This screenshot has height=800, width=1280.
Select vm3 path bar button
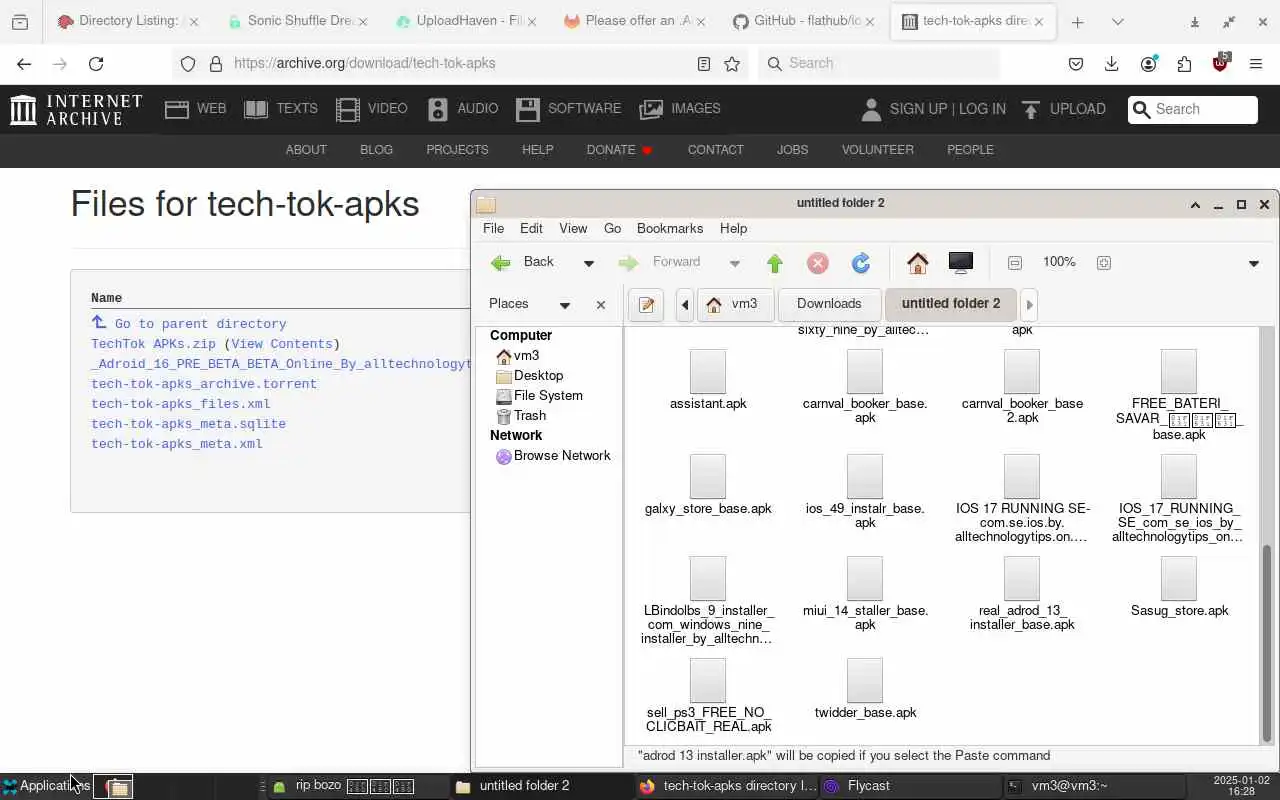pos(734,304)
